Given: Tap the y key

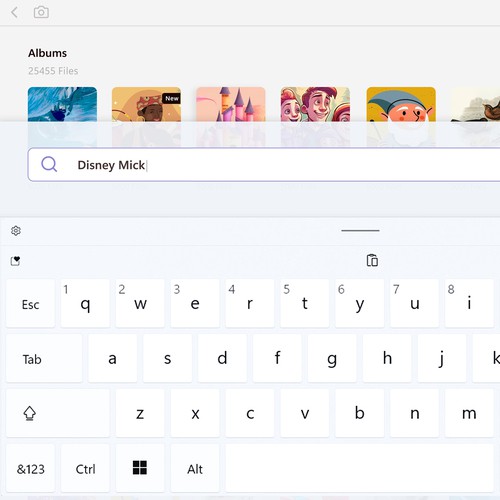Looking at the screenshot, I should click(359, 304).
